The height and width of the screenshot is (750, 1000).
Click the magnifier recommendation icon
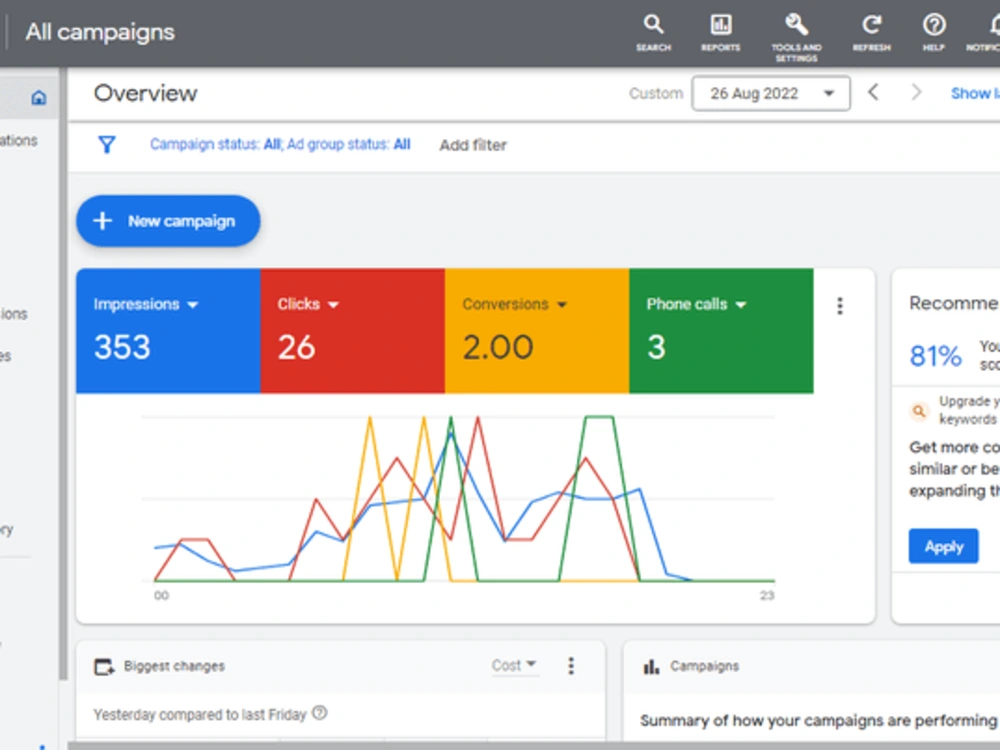[x=919, y=411]
